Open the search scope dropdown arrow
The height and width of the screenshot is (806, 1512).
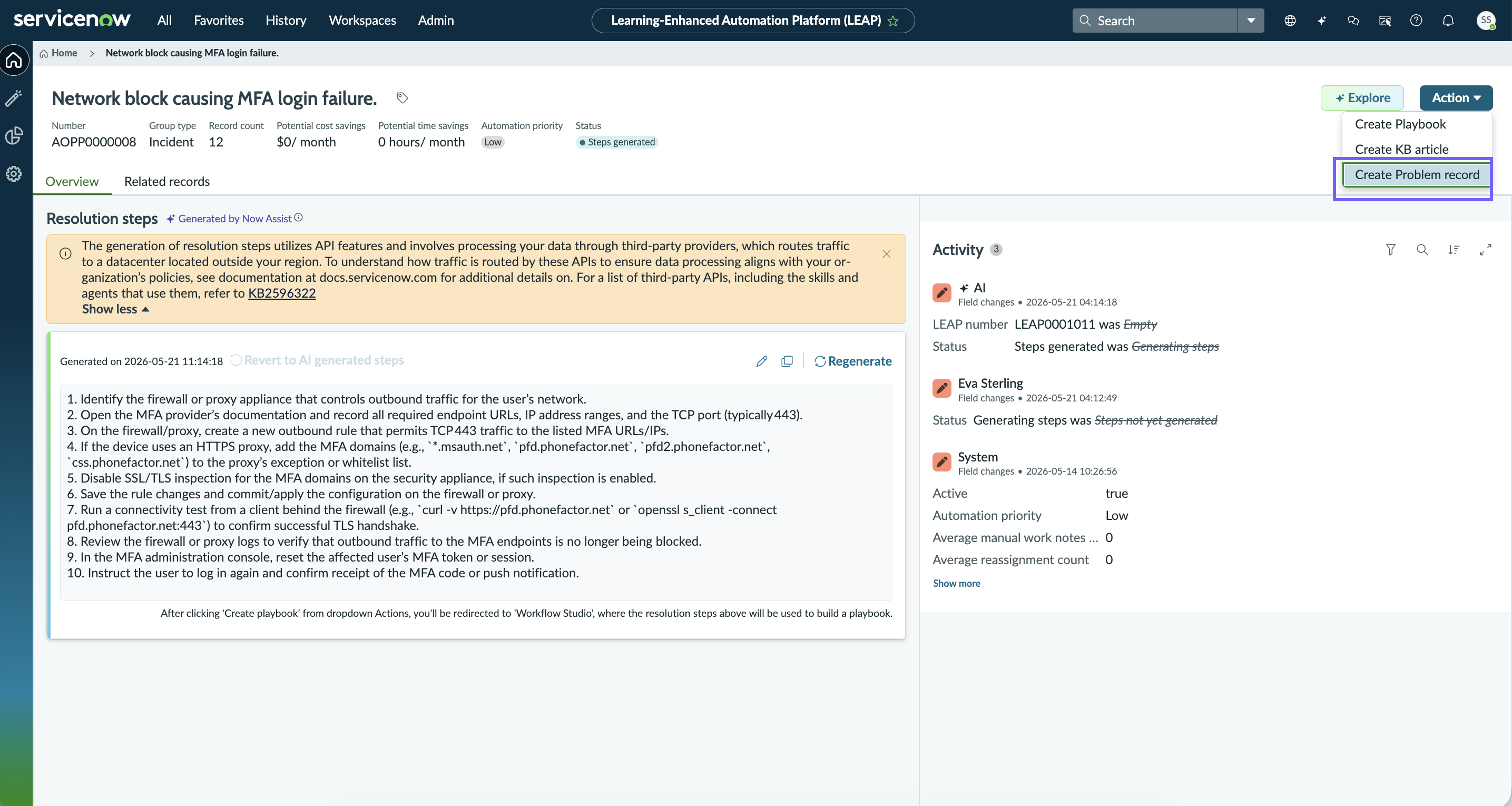pos(1251,21)
